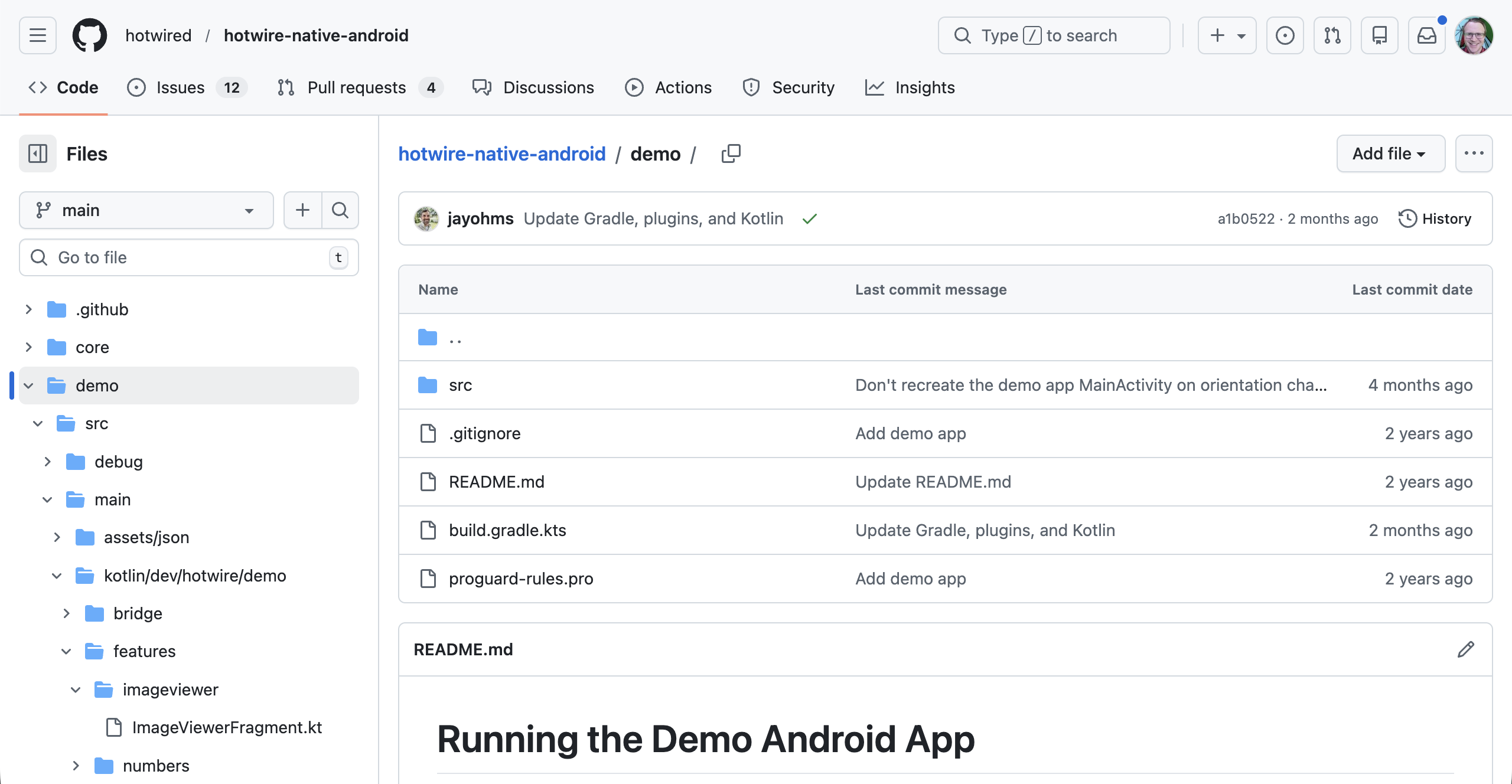Collapse the src folder in file tree

[x=38, y=423]
